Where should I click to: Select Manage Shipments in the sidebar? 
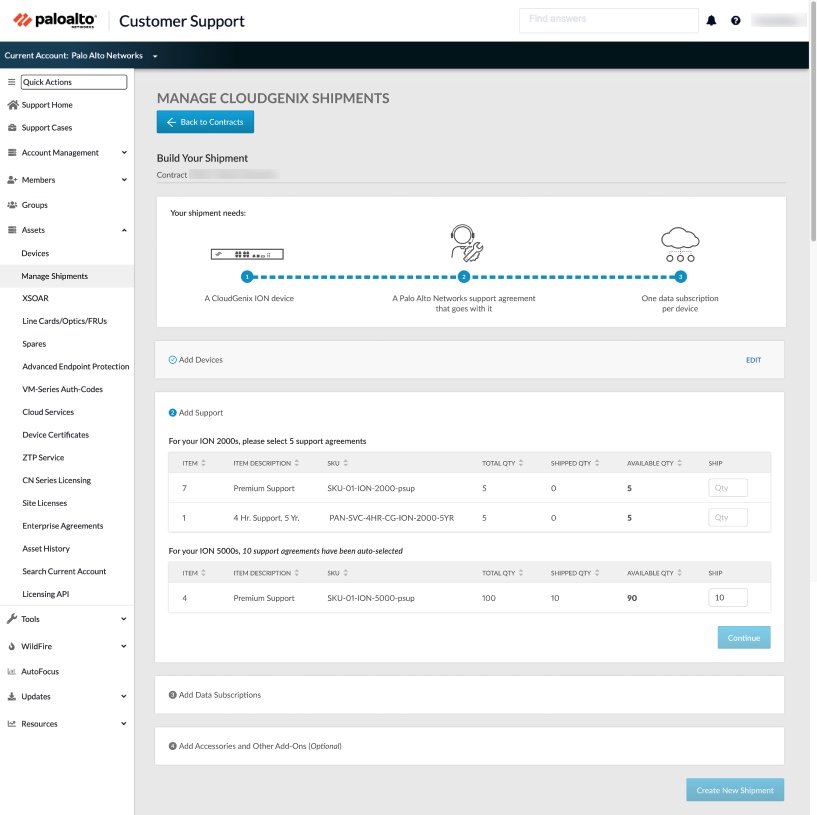pos(55,276)
